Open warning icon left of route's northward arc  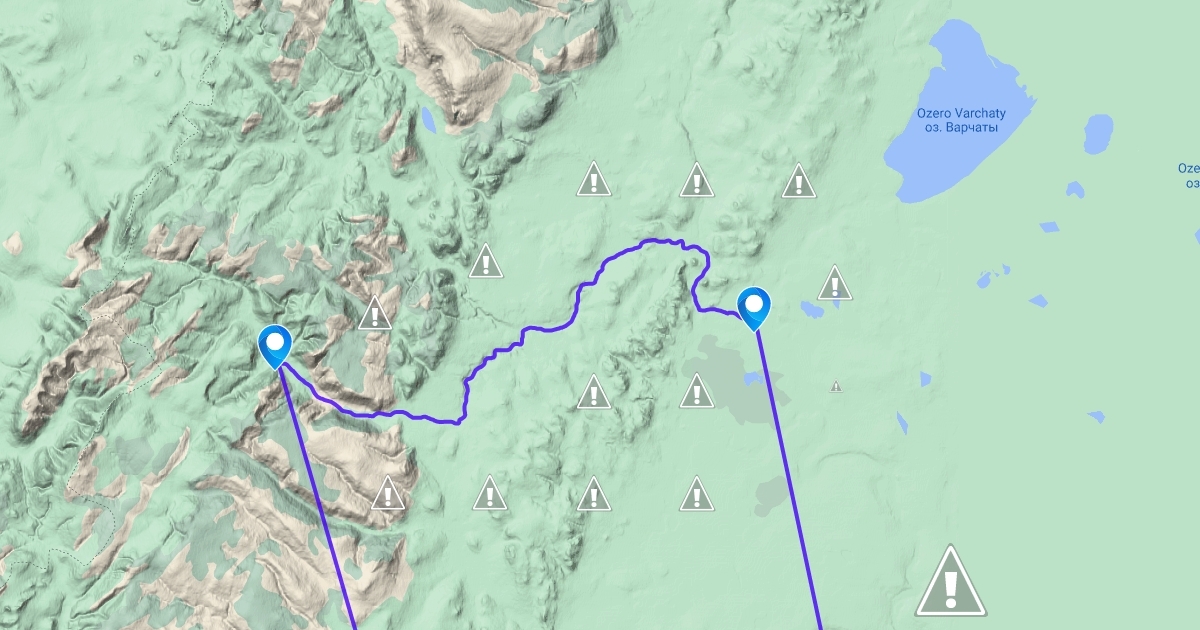(x=485, y=261)
